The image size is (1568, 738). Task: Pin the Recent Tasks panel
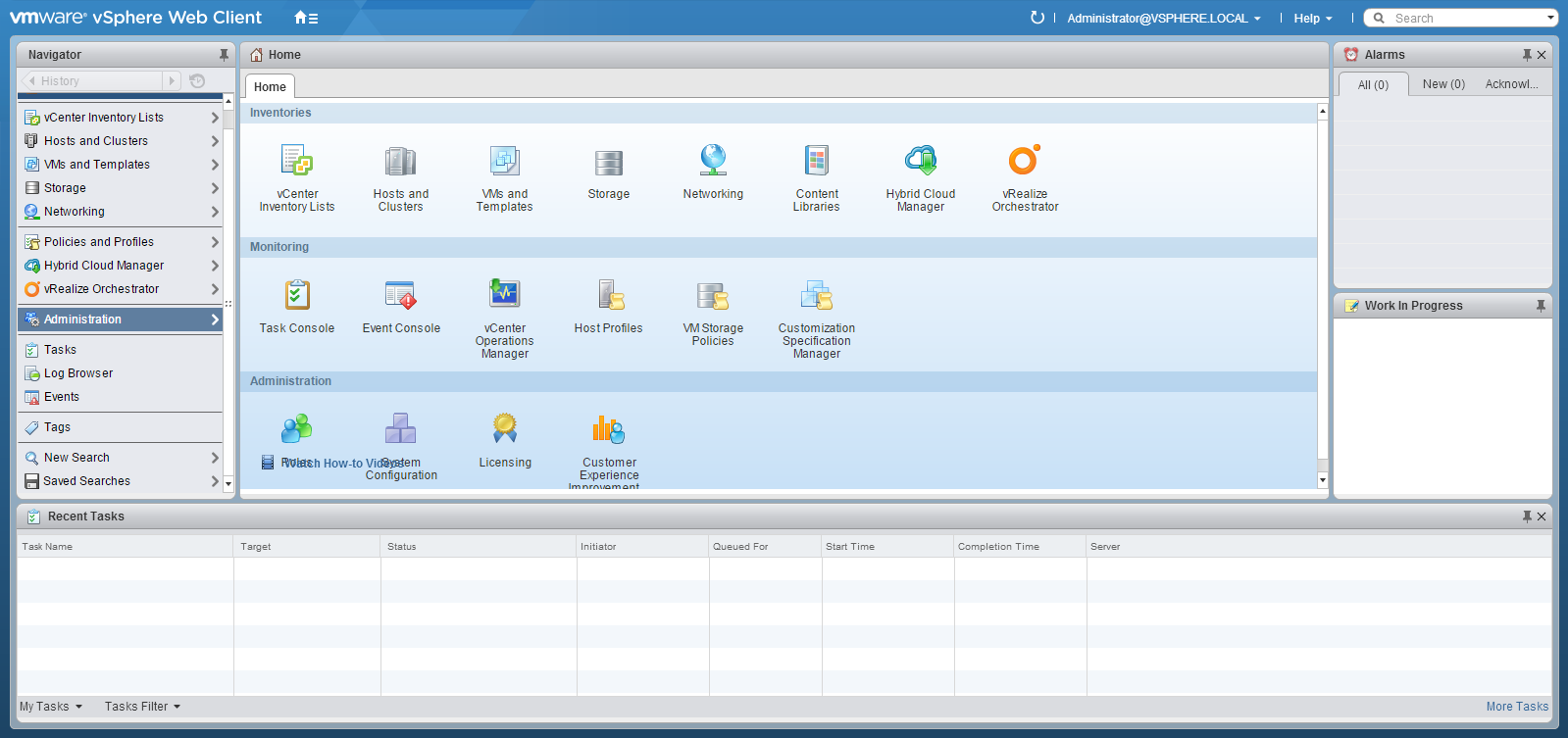pyautogui.click(x=1527, y=517)
